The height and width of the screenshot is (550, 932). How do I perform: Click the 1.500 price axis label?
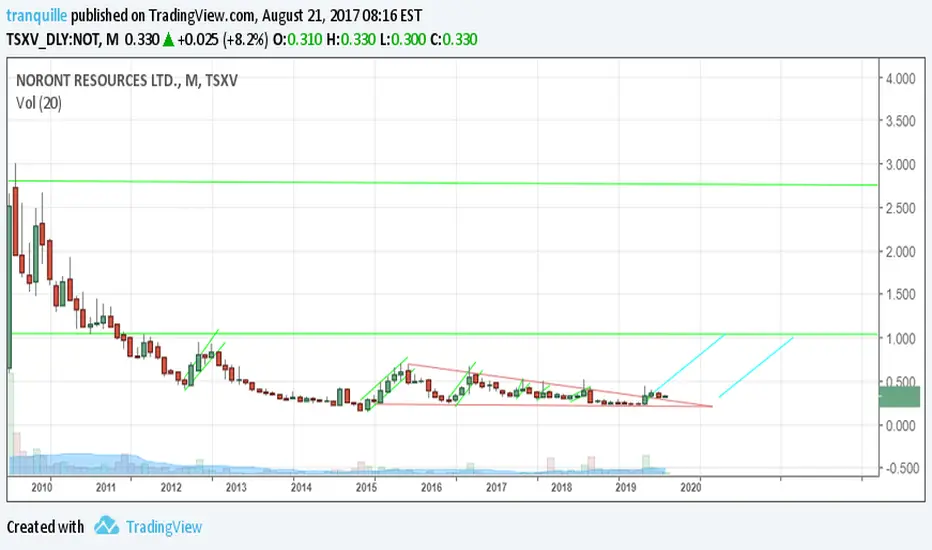tap(900, 295)
